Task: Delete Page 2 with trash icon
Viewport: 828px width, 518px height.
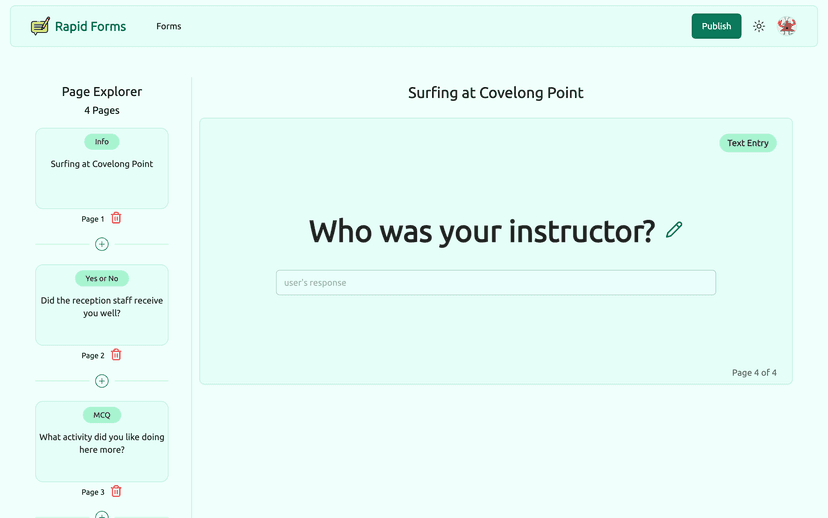Action: 116,355
